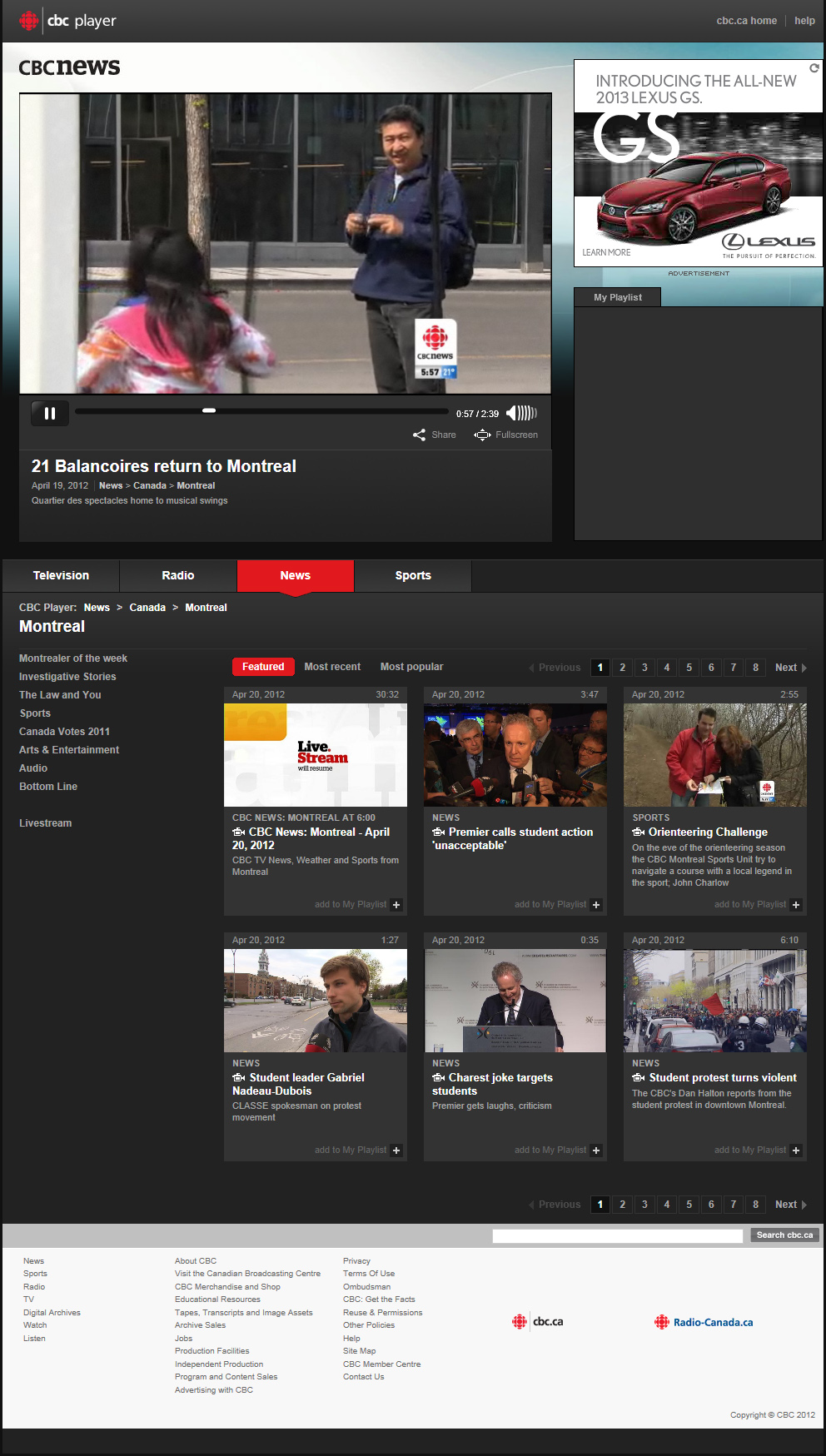Select the News tab
This screenshot has width=826, height=1456.
point(296,575)
